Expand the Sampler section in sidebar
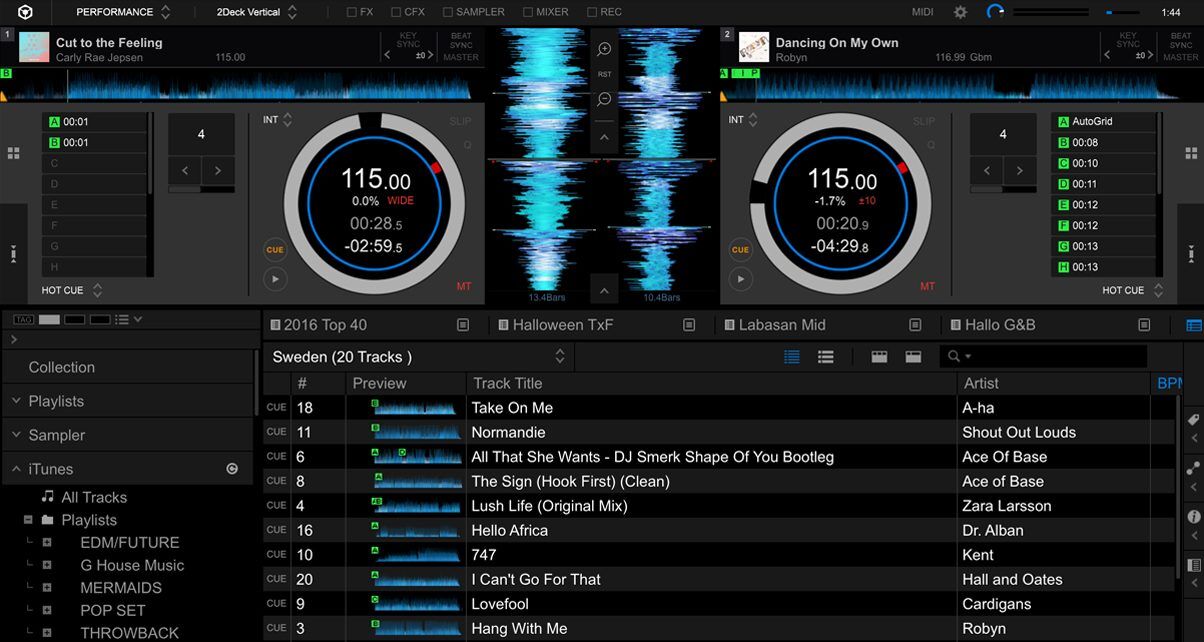Viewport: 1204px width, 642px height. pos(17,435)
